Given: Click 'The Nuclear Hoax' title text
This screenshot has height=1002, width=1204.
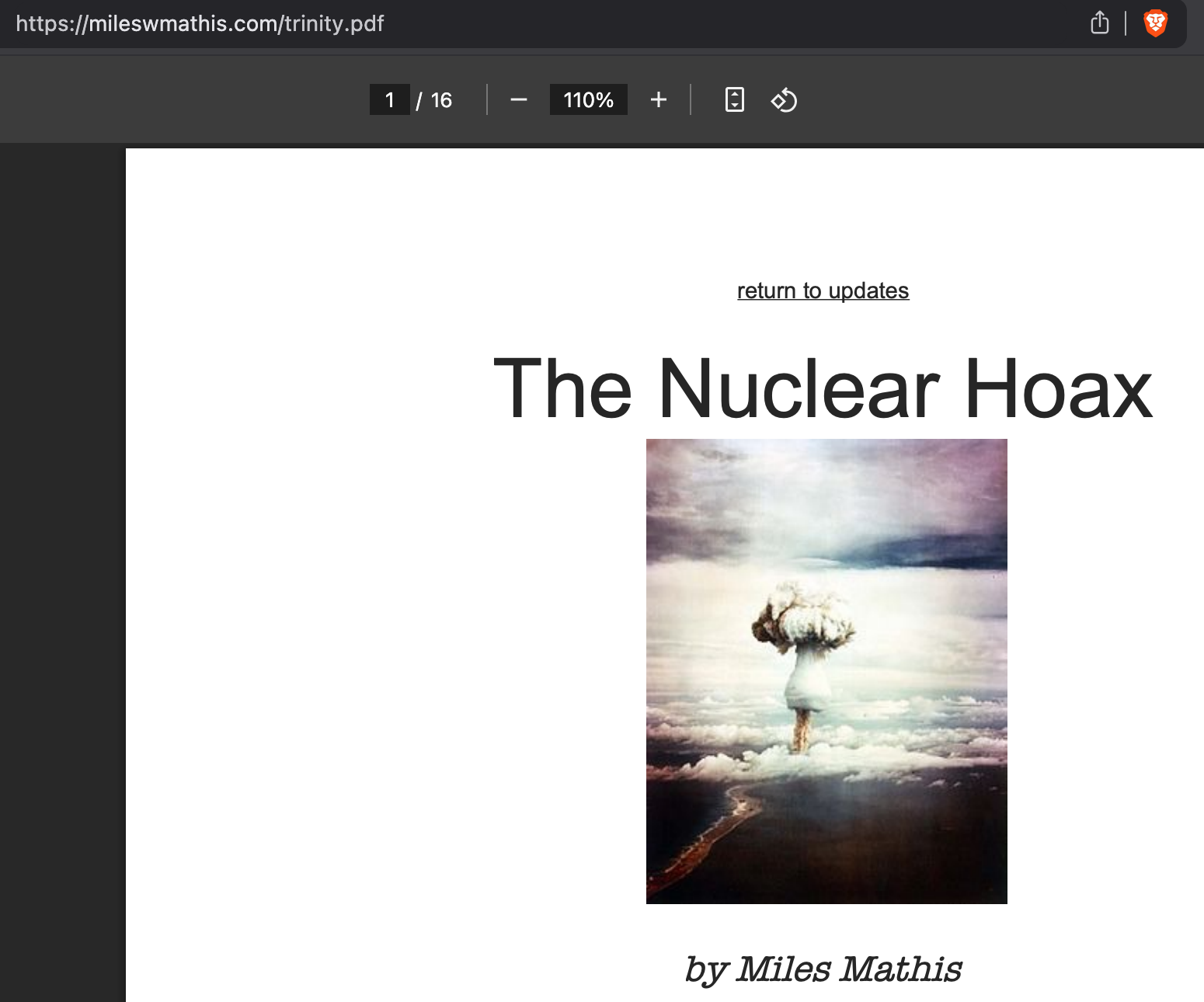Looking at the screenshot, I should click(x=823, y=388).
